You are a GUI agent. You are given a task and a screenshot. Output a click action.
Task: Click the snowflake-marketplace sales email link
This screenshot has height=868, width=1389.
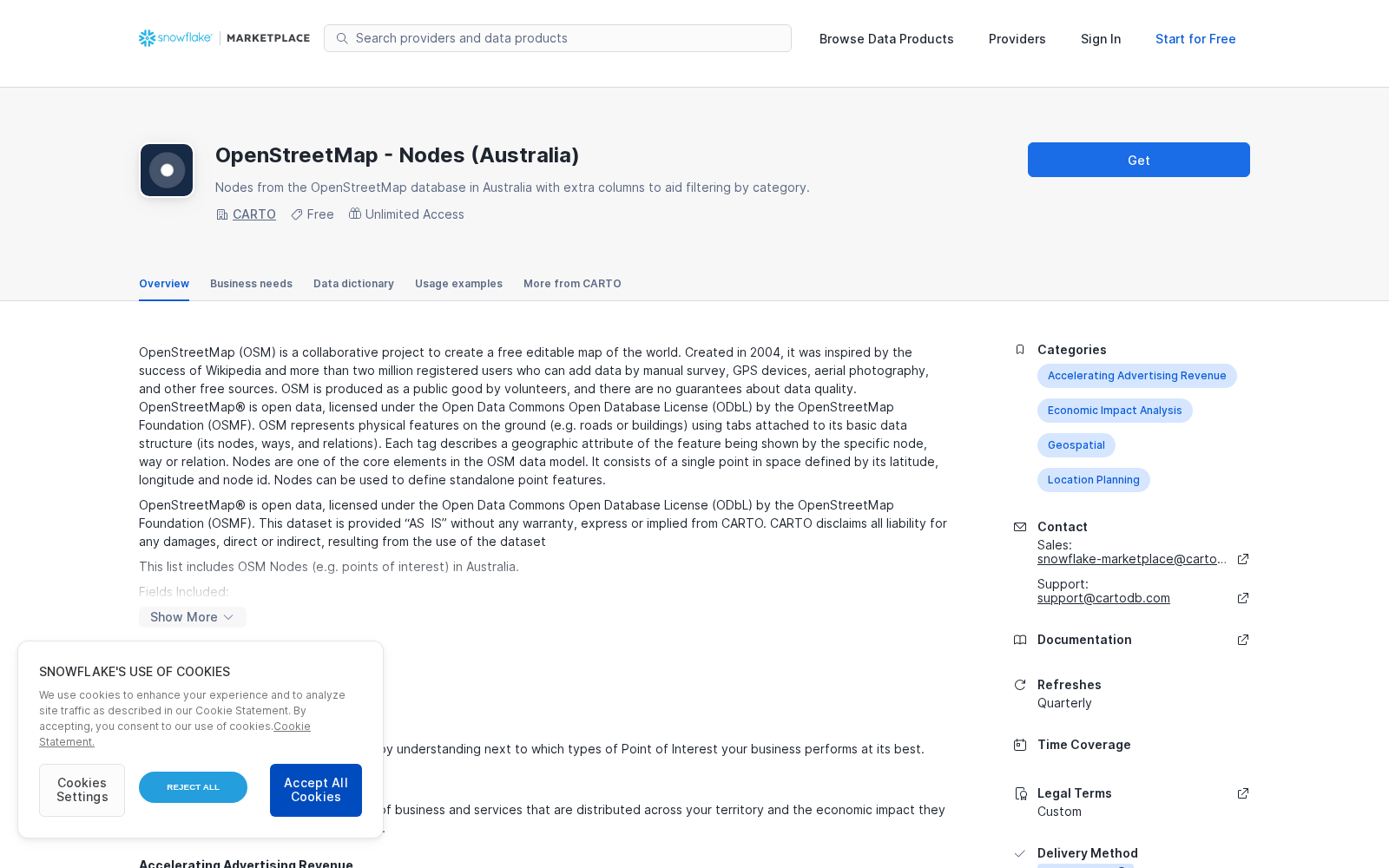pos(1132,559)
